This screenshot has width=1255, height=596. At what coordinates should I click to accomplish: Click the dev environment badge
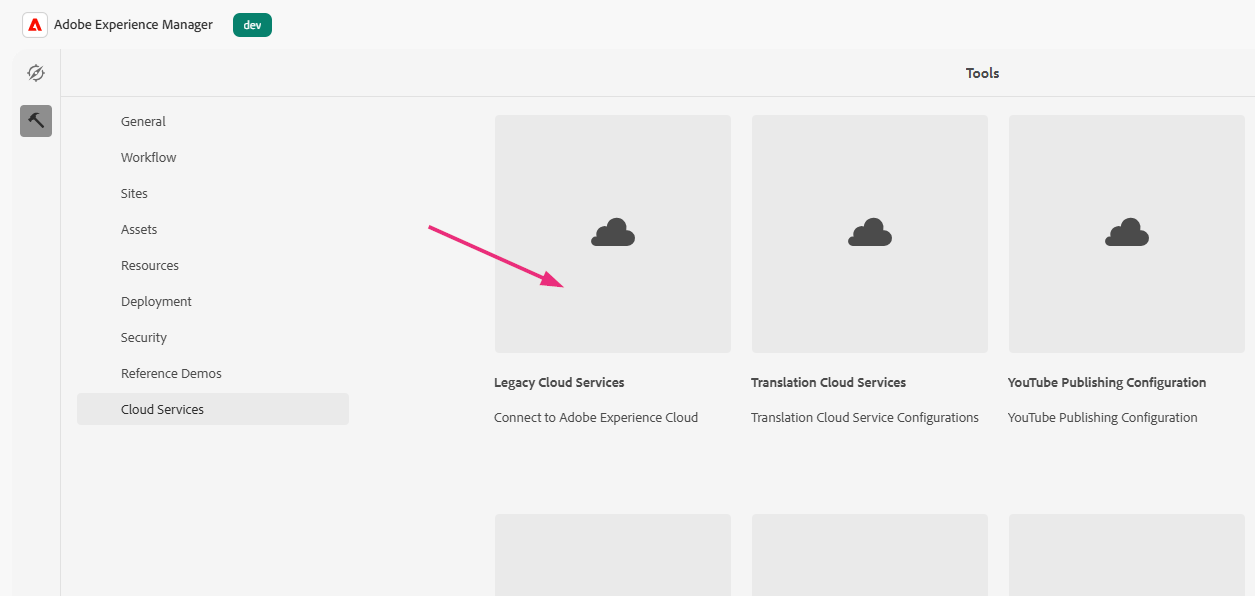[252, 25]
